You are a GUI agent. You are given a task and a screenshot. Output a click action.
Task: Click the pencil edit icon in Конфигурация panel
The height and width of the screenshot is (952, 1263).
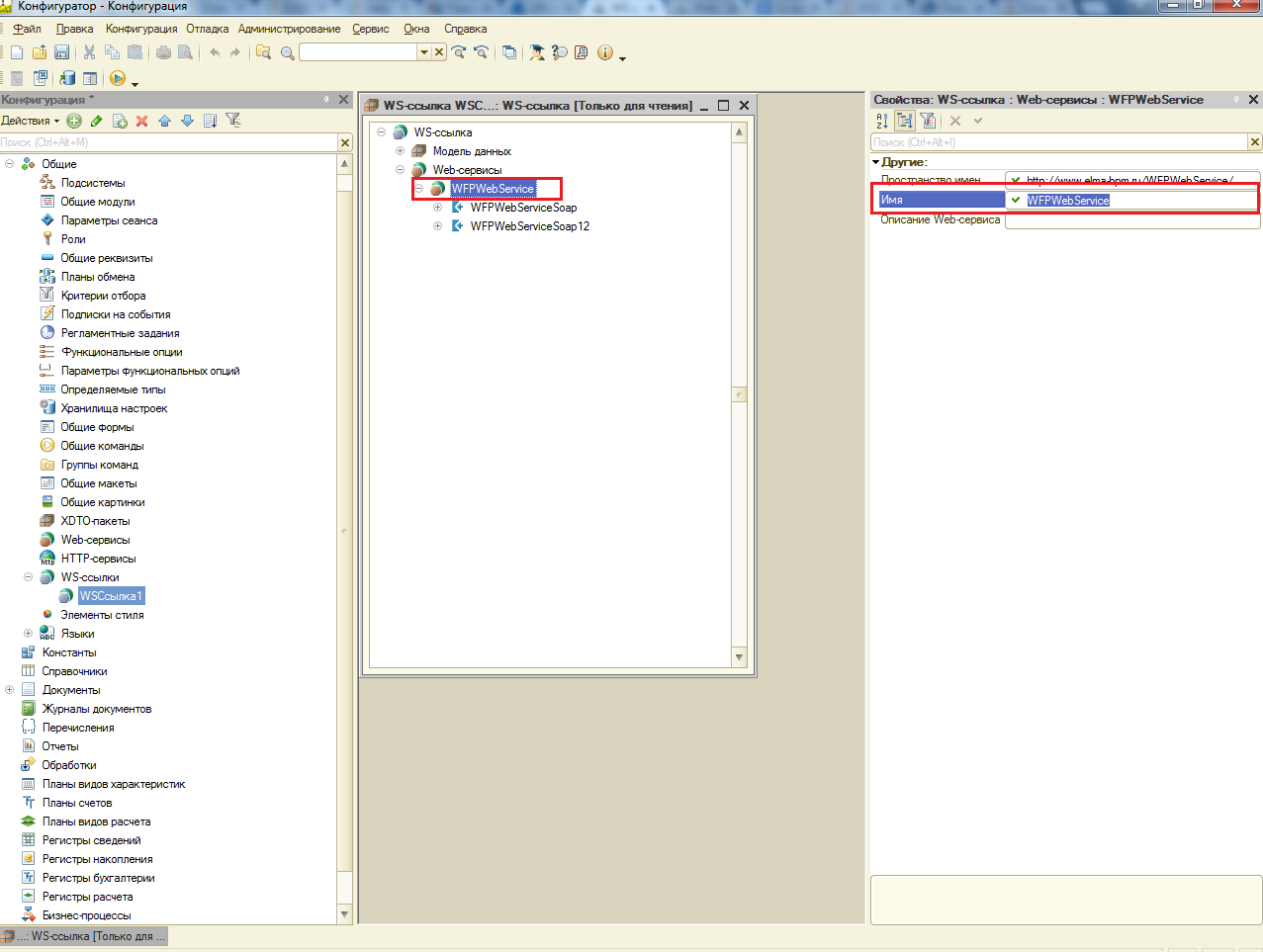tap(96, 121)
